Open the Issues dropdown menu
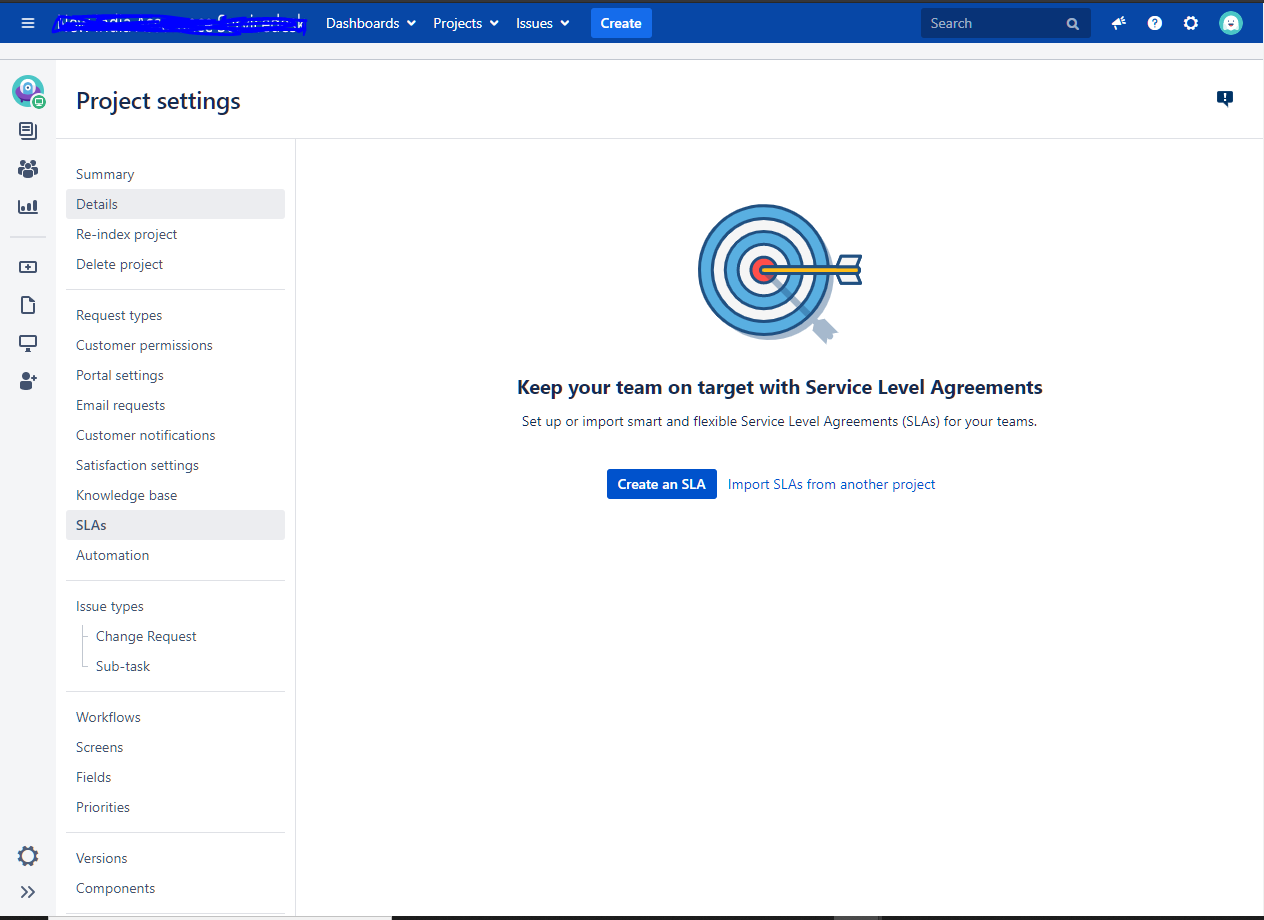 pos(543,23)
